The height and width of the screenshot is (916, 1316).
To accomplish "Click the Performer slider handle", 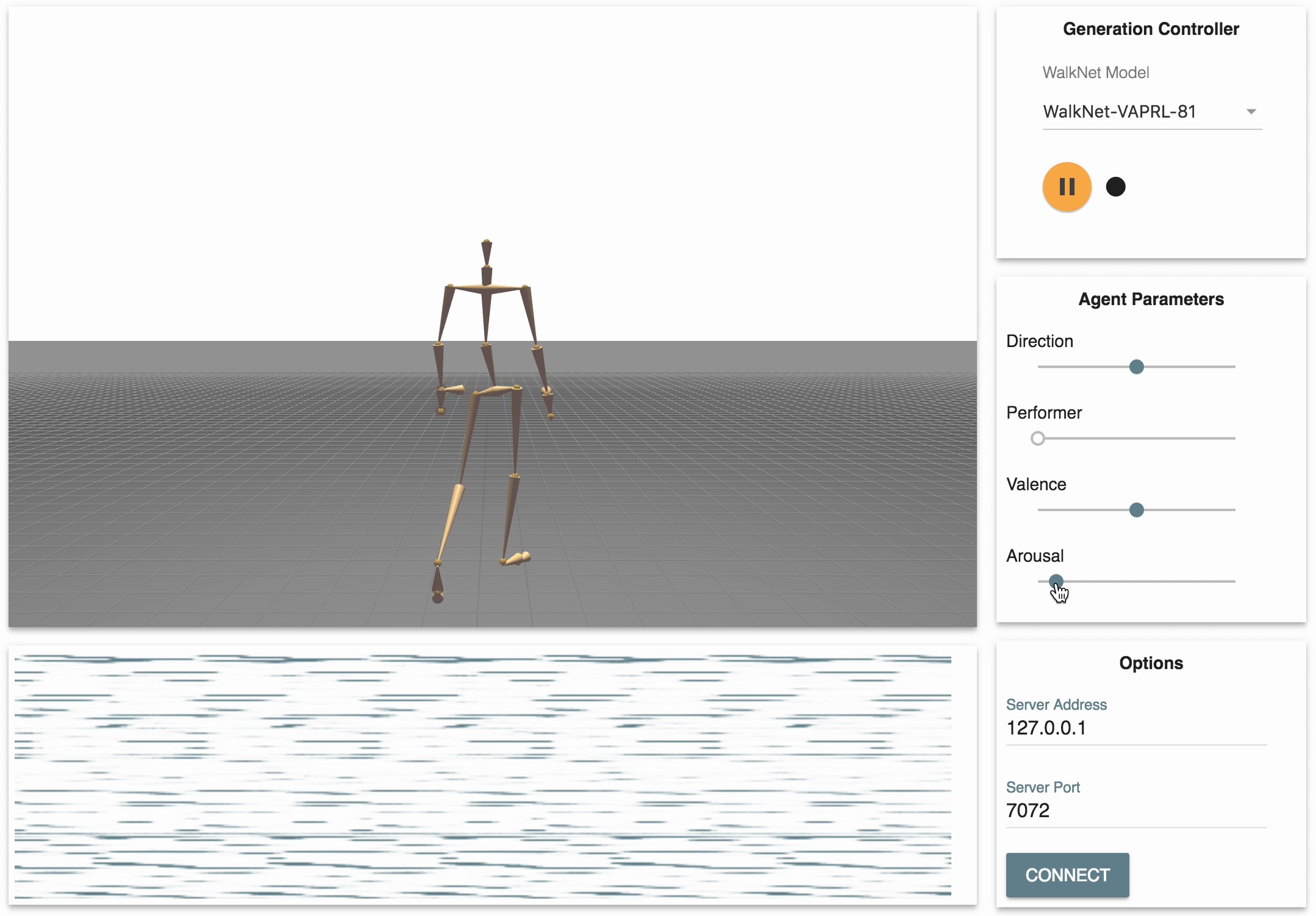I will point(1037,438).
